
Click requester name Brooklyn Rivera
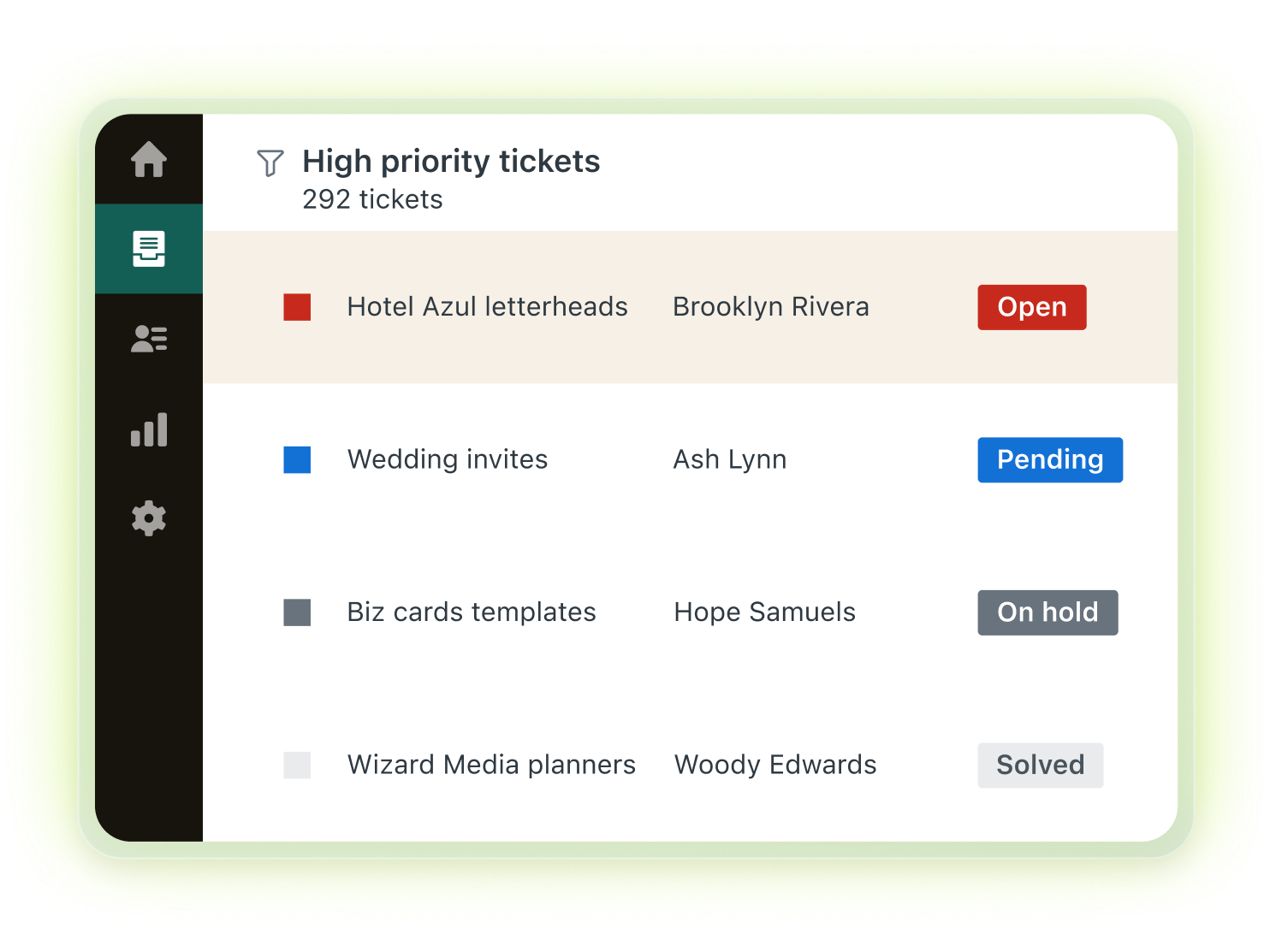click(x=771, y=307)
